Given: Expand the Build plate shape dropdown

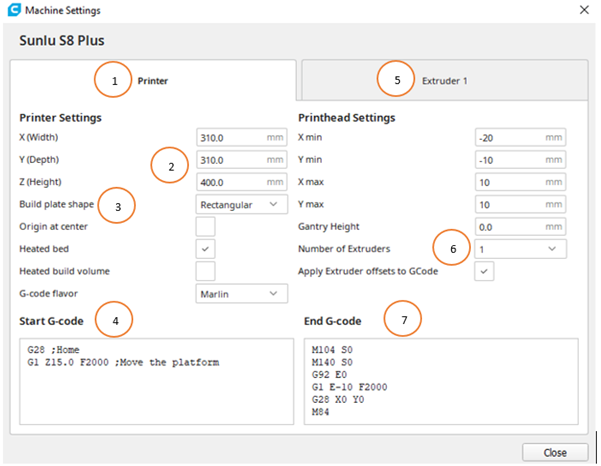Looking at the screenshot, I should click(x=242, y=205).
